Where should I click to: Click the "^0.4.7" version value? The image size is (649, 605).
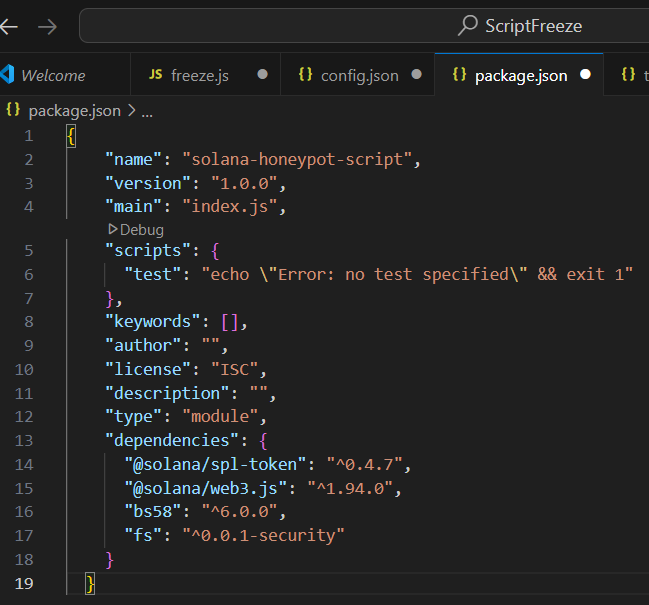pos(364,465)
